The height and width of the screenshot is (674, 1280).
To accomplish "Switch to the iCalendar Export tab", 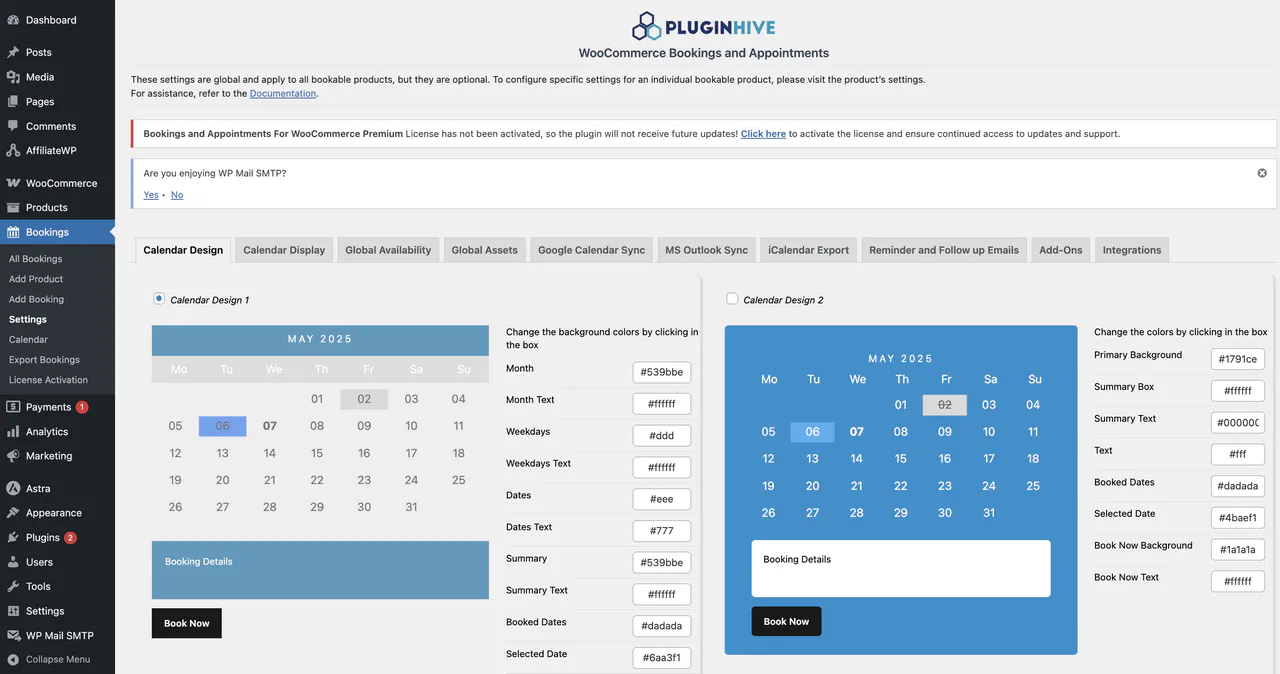I will coord(808,250).
